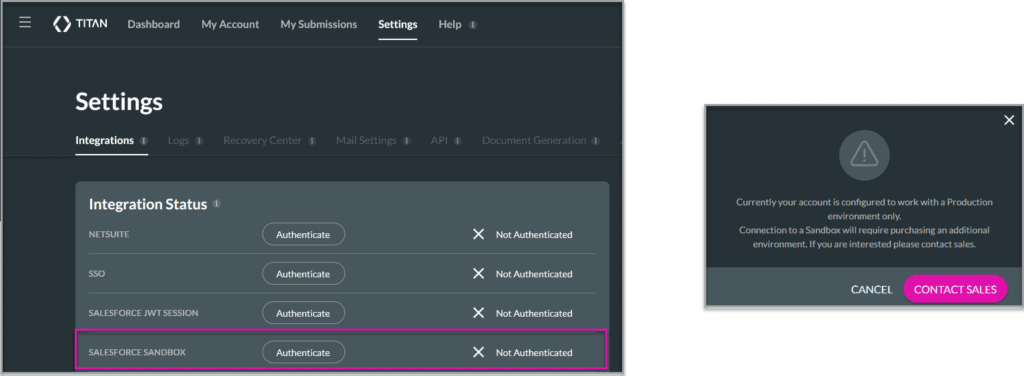1024x376 pixels.
Task: Open the Mail Settings tab
Action: (366, 140)
